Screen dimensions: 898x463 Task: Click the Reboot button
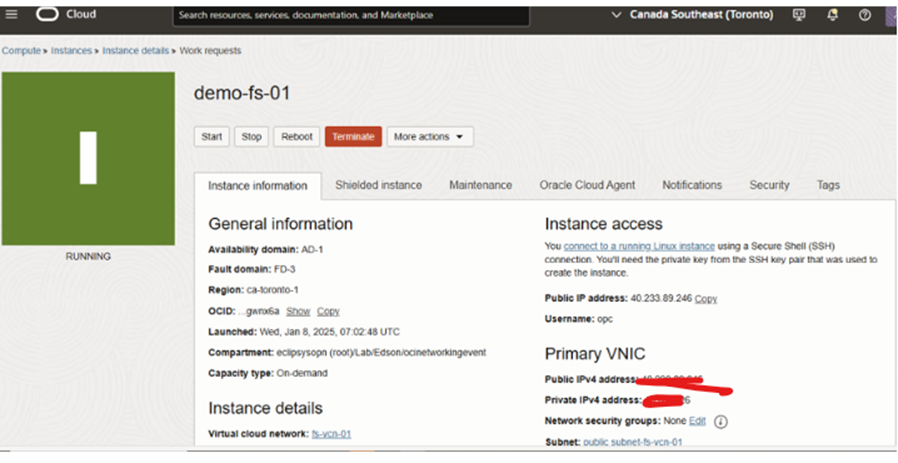pos(296,137)
